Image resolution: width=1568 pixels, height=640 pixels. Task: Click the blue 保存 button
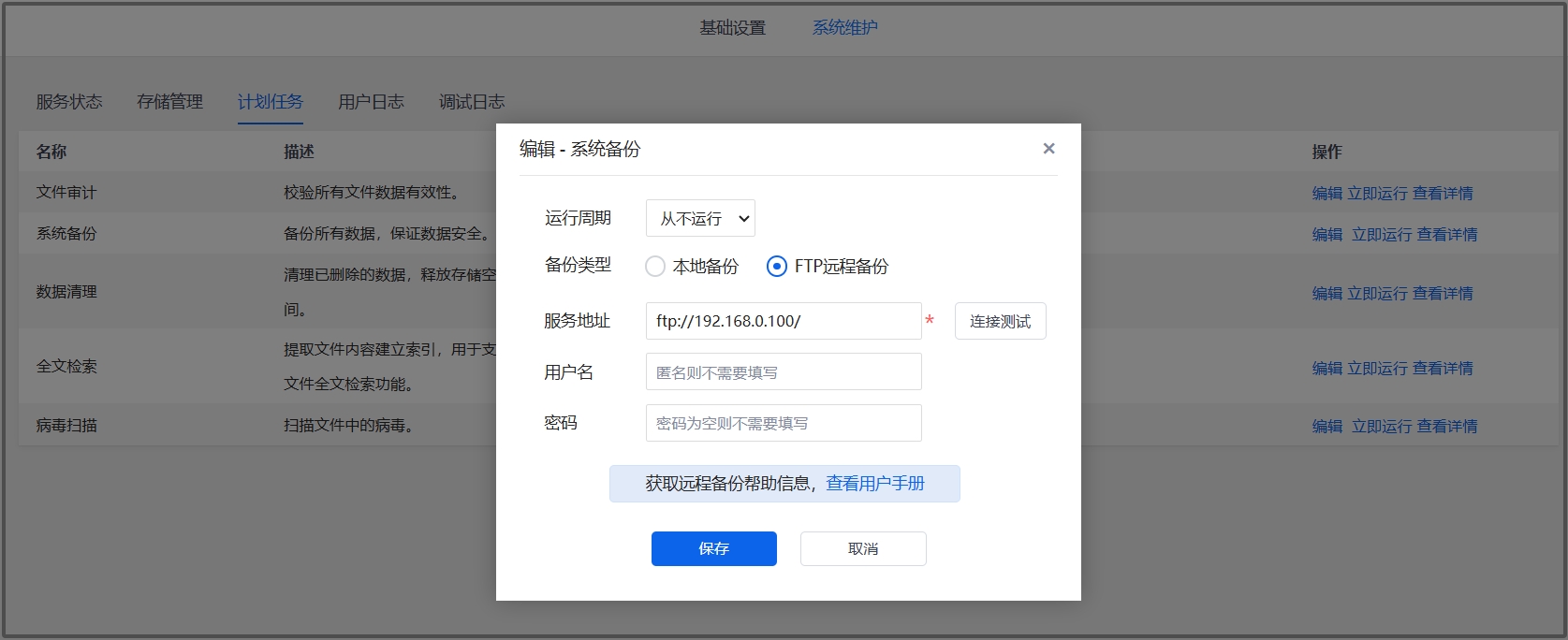(x=713, y=549)
